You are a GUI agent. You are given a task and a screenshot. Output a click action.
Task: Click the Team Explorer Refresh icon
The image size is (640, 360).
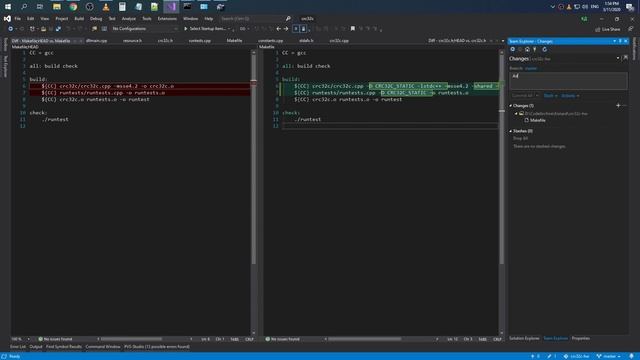point(544,49)
